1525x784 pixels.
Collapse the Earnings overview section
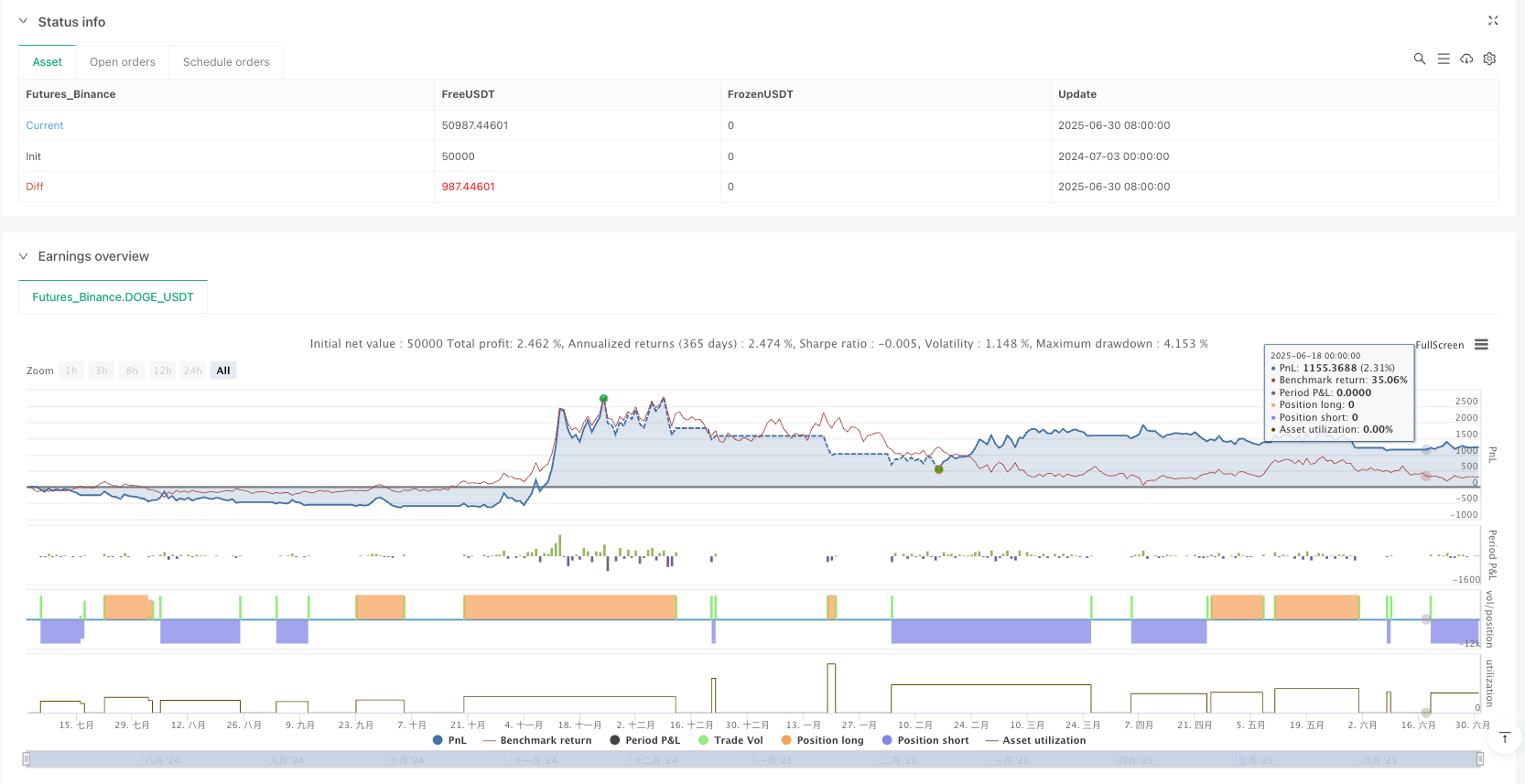[x=24, y=256]
